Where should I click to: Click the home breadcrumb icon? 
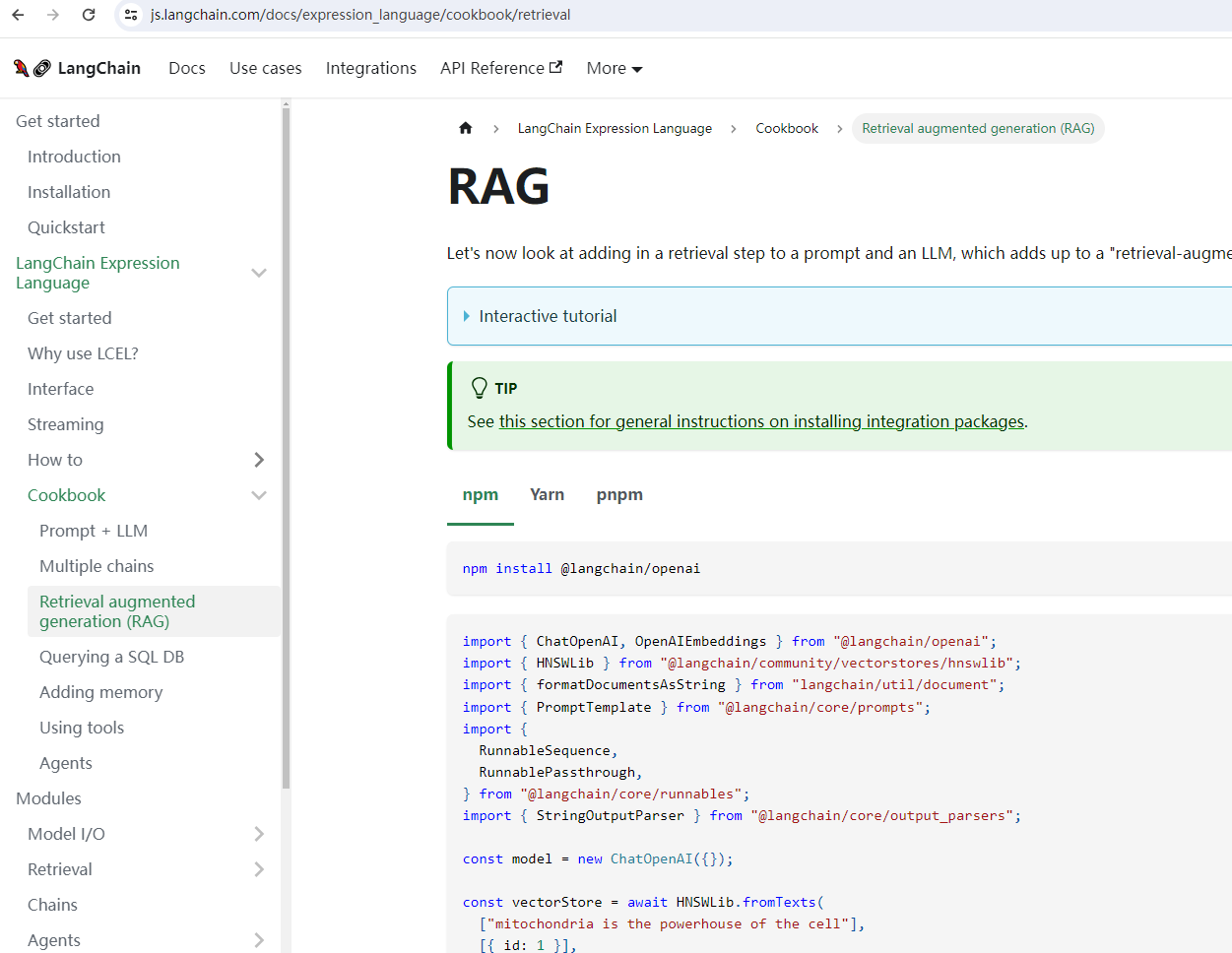coord(466,128)
